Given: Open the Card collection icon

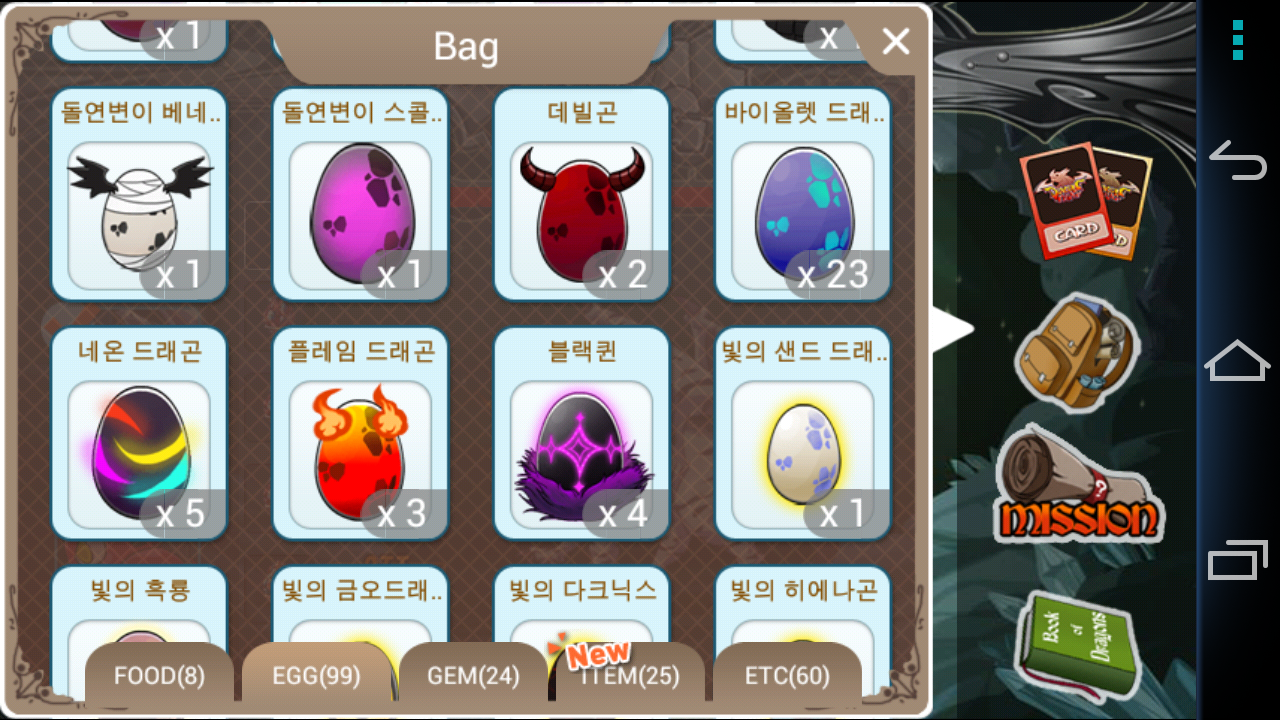Looking at the screenshot, I should coord(1085,200).
